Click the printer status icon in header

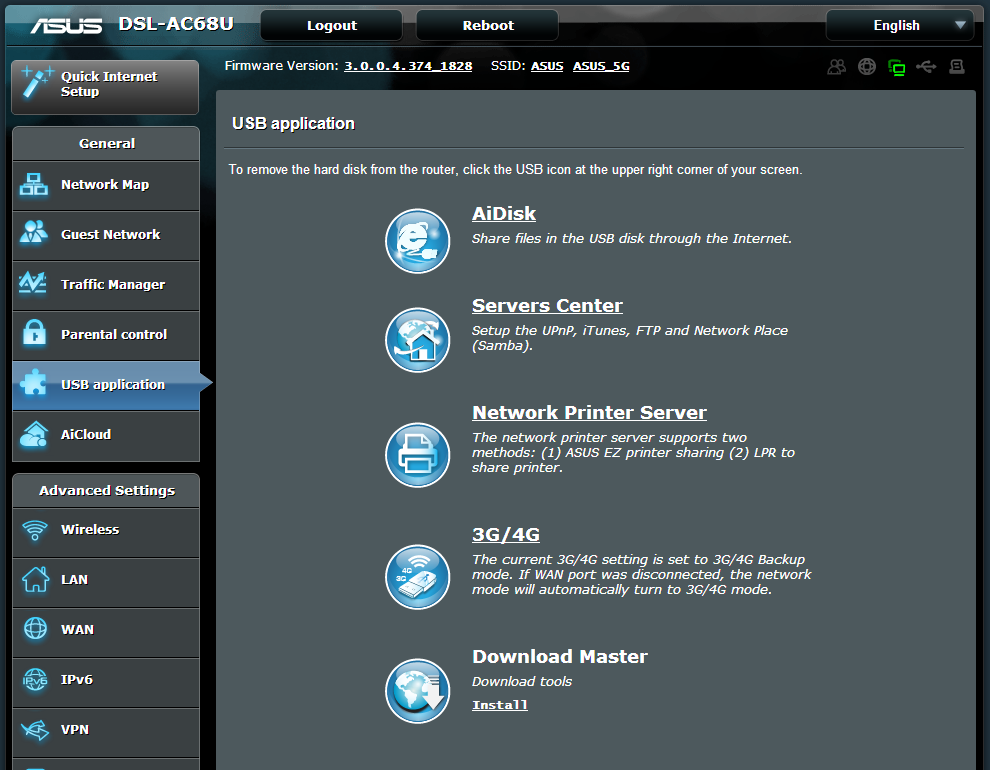click(x=957, y=66)
